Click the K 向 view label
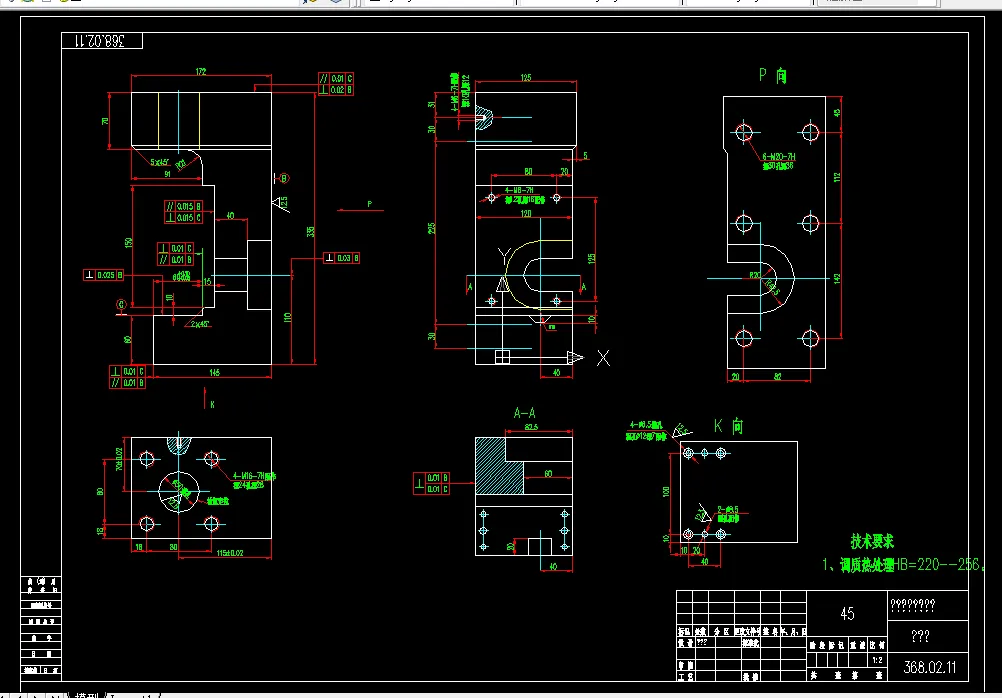 (728, 426)
